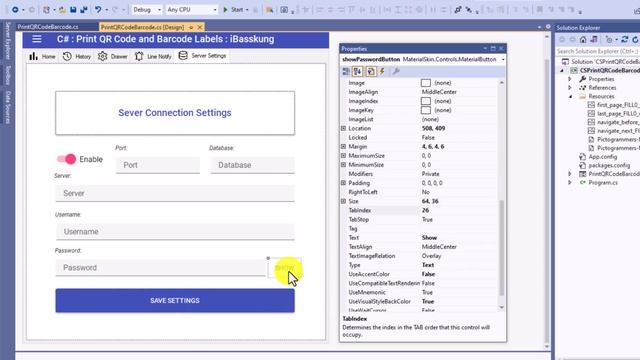Click the Password input field
This screenshot has height=360, width=640.
161,268
